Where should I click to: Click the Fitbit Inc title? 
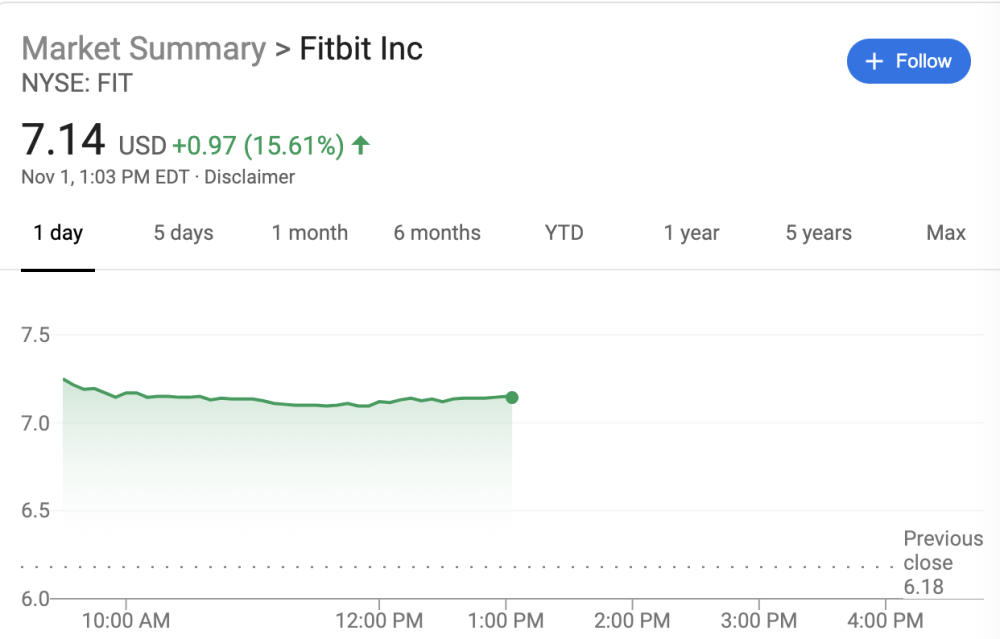click(361, 49)
